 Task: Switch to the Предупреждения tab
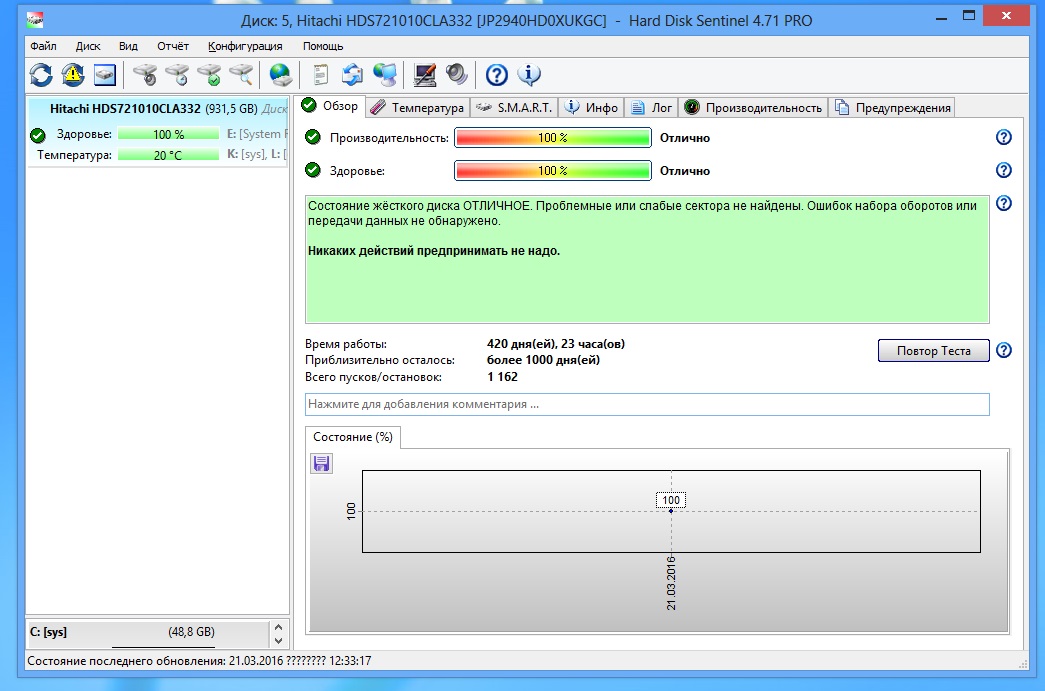pyautogui.click(x=892, y=107)
